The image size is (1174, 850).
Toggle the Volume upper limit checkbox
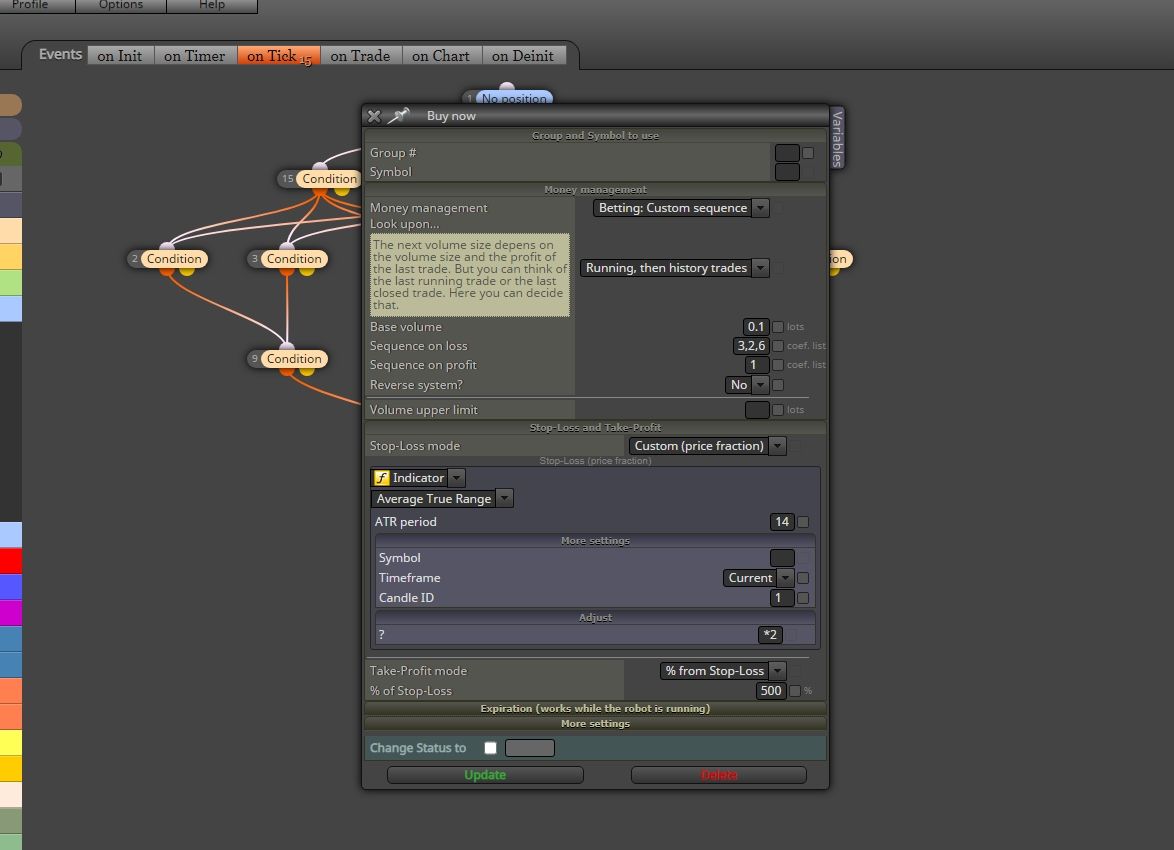coord(778,410)
